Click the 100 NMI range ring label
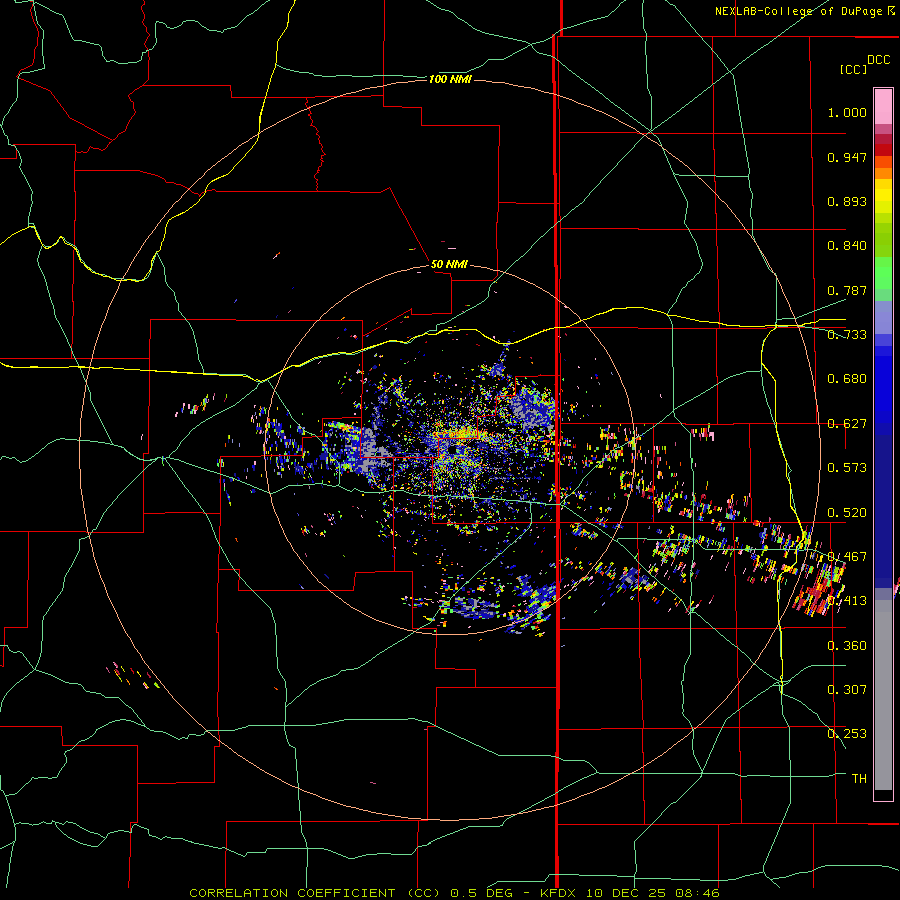 (450, 79)
